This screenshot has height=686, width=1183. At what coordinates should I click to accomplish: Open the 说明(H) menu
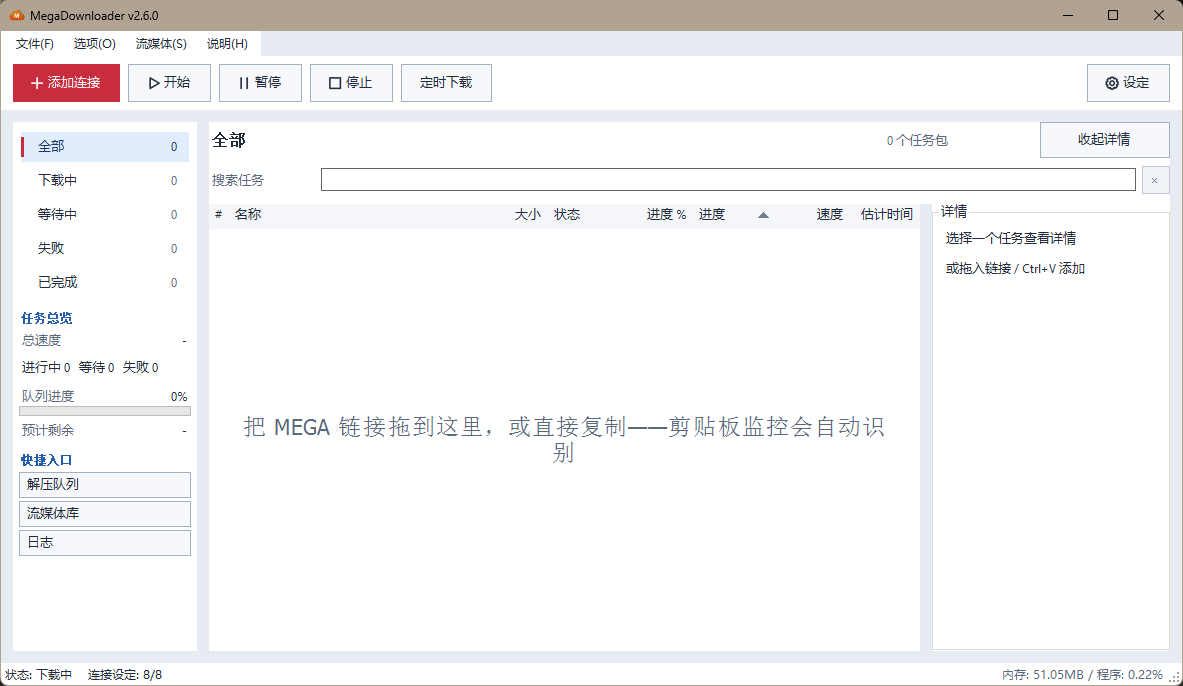pyautogui.click(x=227, y=44)
